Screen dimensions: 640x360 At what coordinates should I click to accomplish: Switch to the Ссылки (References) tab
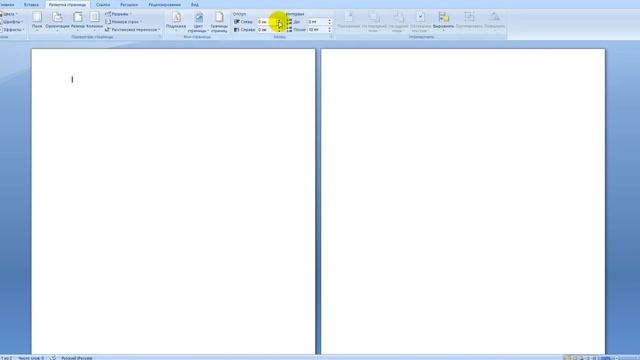103,4
